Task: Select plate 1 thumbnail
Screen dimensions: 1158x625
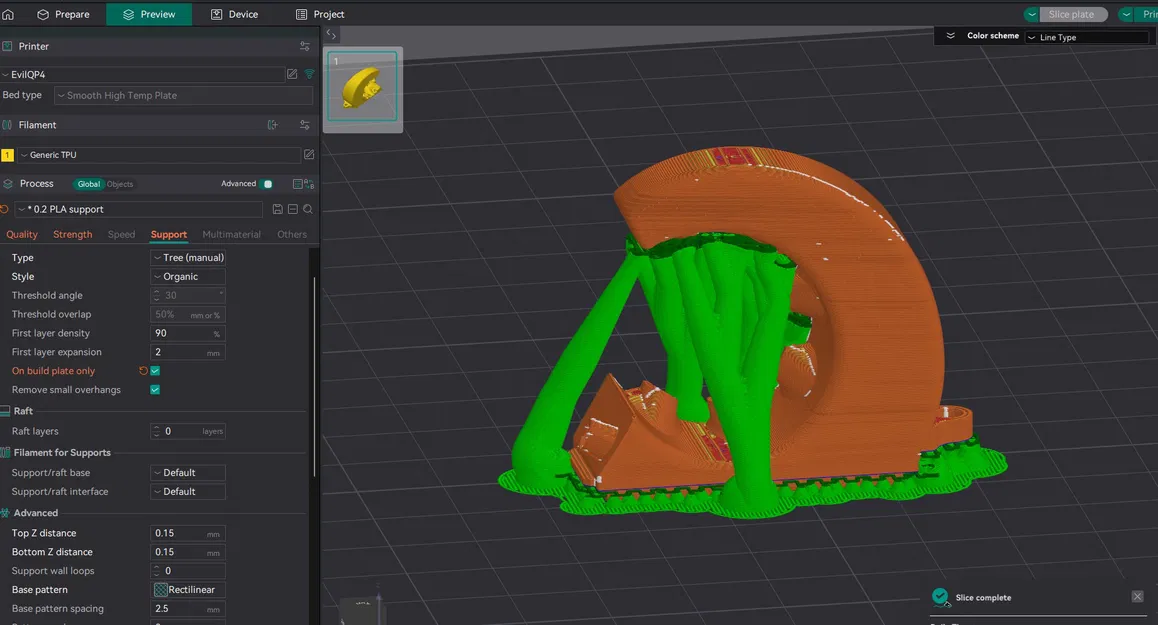Action: (363, 87)
